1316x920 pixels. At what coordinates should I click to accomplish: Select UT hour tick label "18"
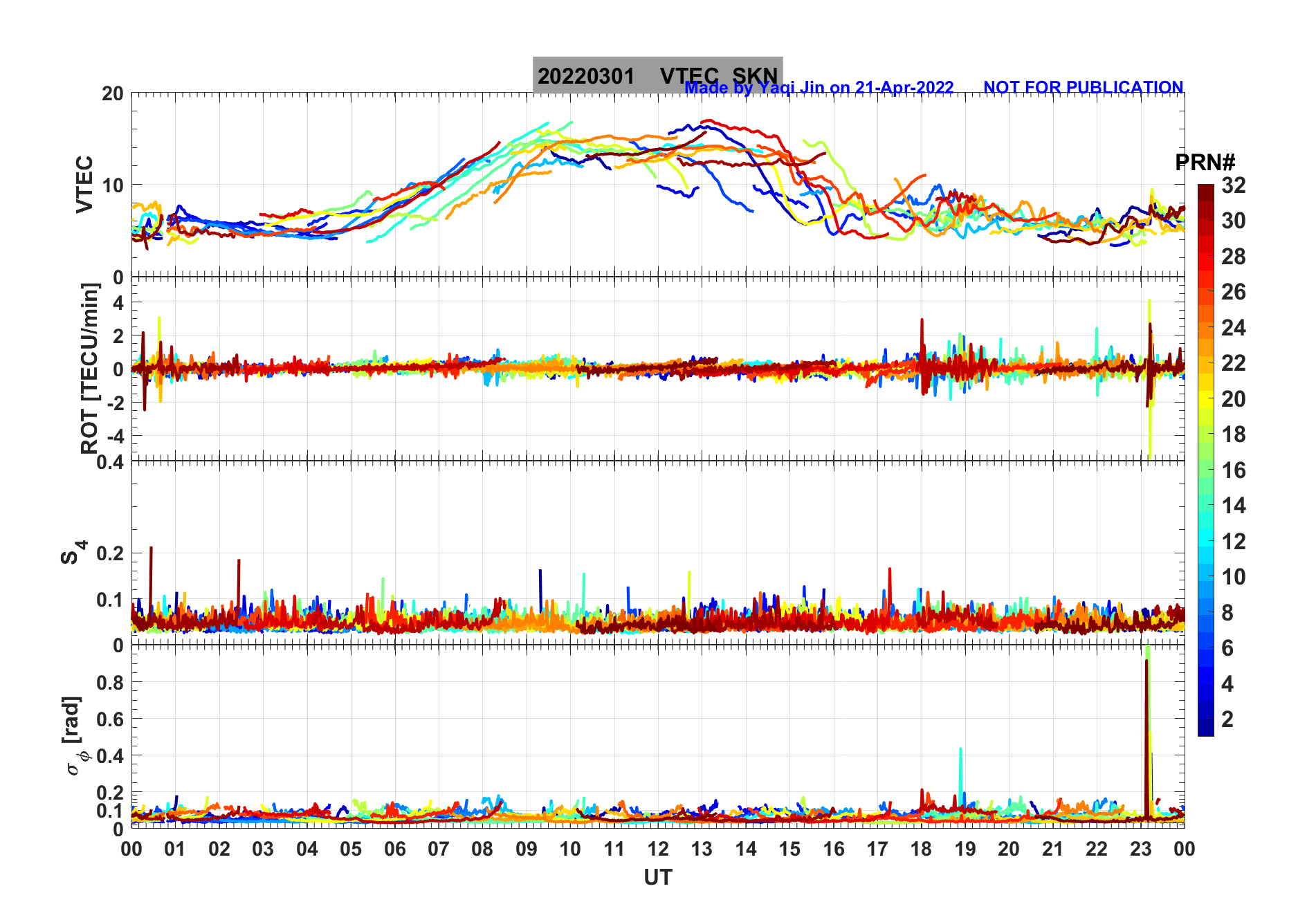coord(921,849)
